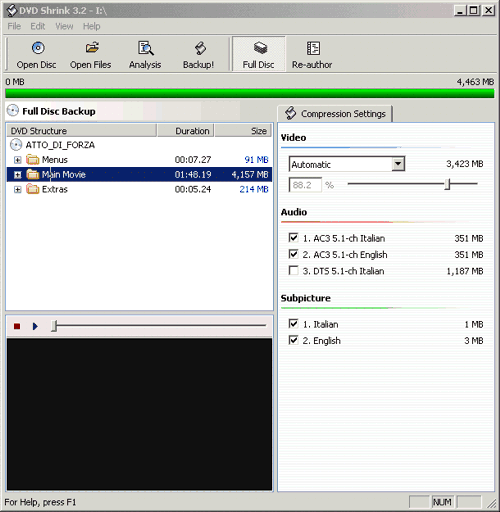Click the Extras duration 00:05.24
This screenshot has width=500, height=512.
[x=193, y=189]
